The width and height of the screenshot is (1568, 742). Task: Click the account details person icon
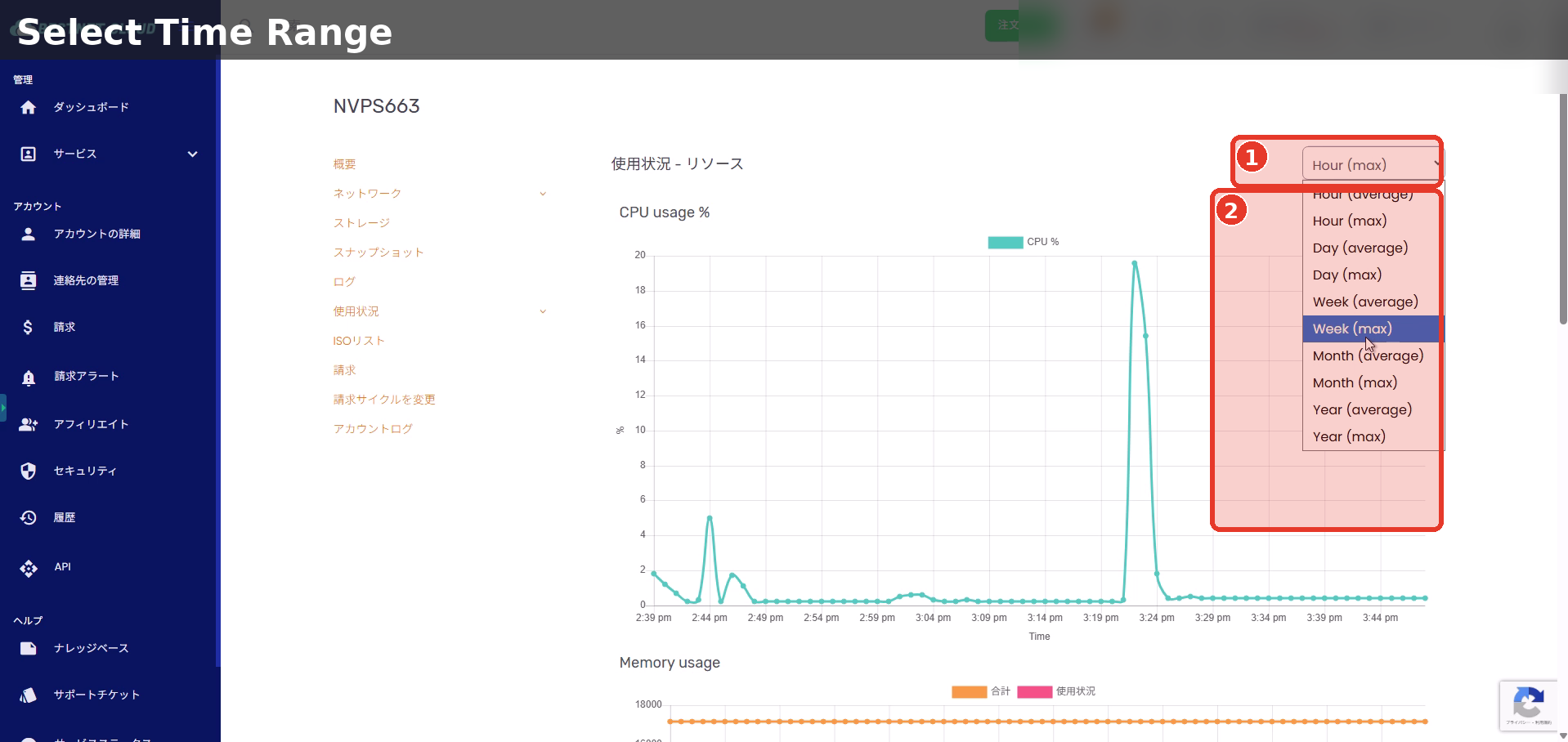29,234
